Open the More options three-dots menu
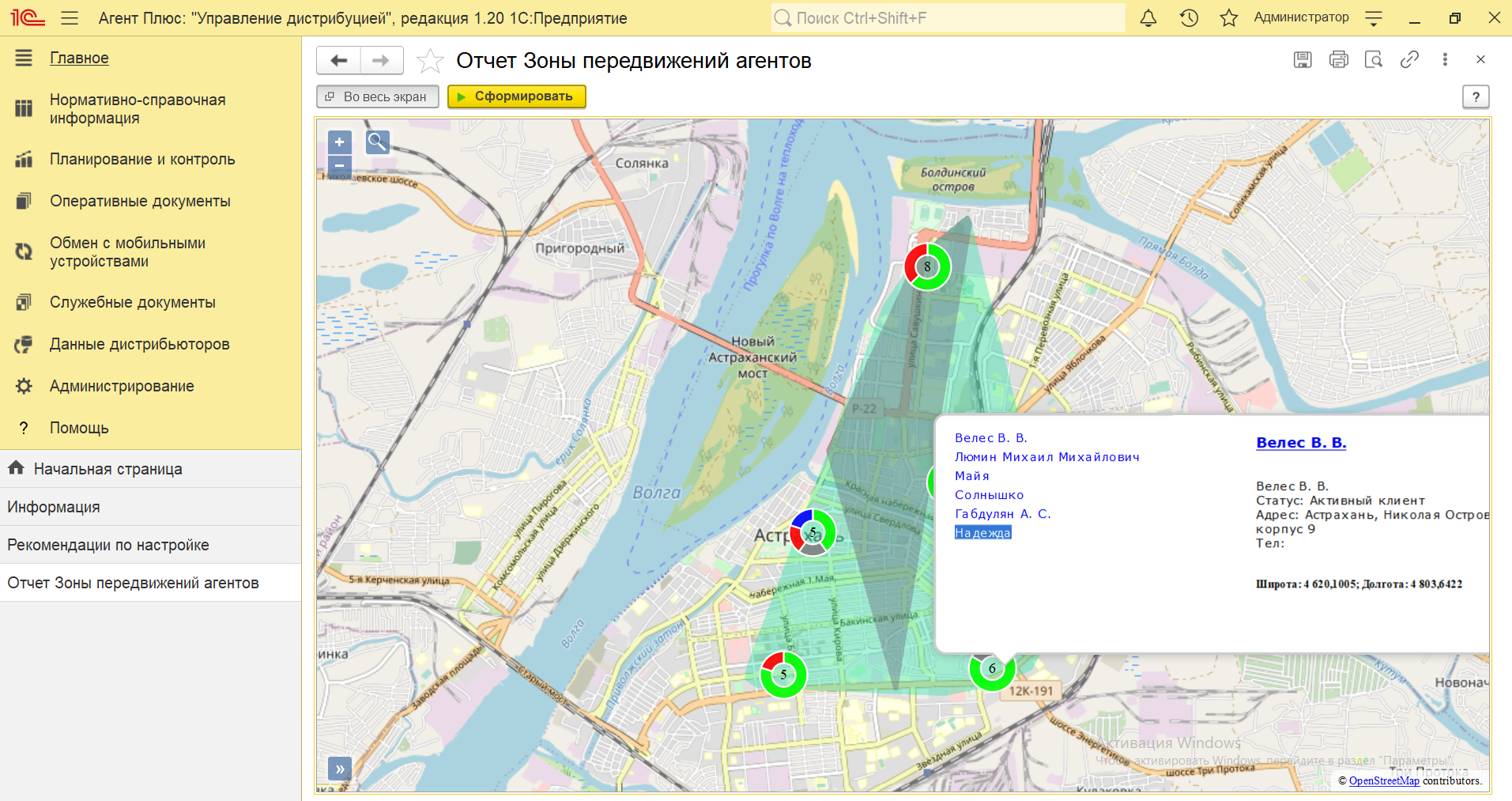The width and height of the screenshot is (1512, 801). click(1445, 59)
